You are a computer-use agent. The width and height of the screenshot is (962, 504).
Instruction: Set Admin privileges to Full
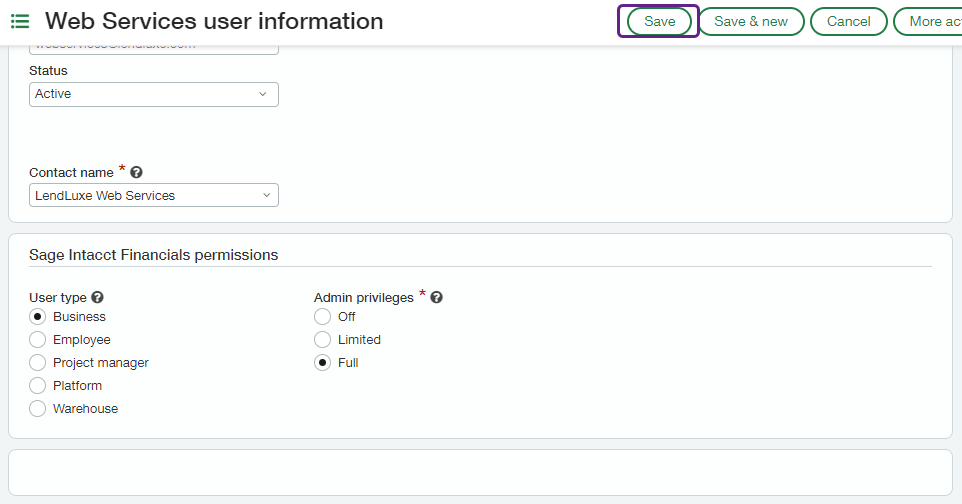click(x=323, y=363)
